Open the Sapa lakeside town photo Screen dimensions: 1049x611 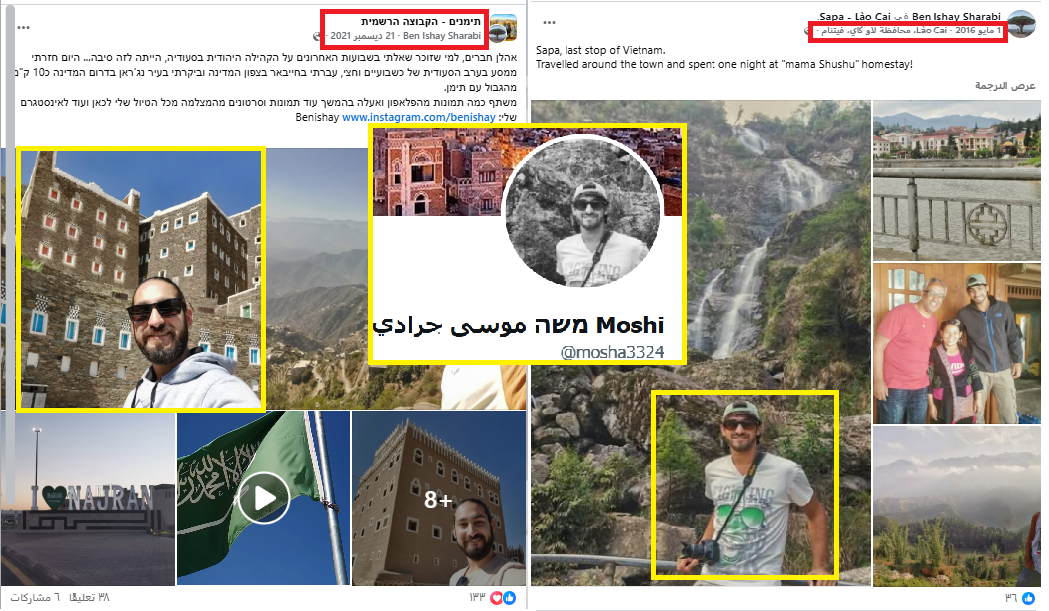[957, 180]
